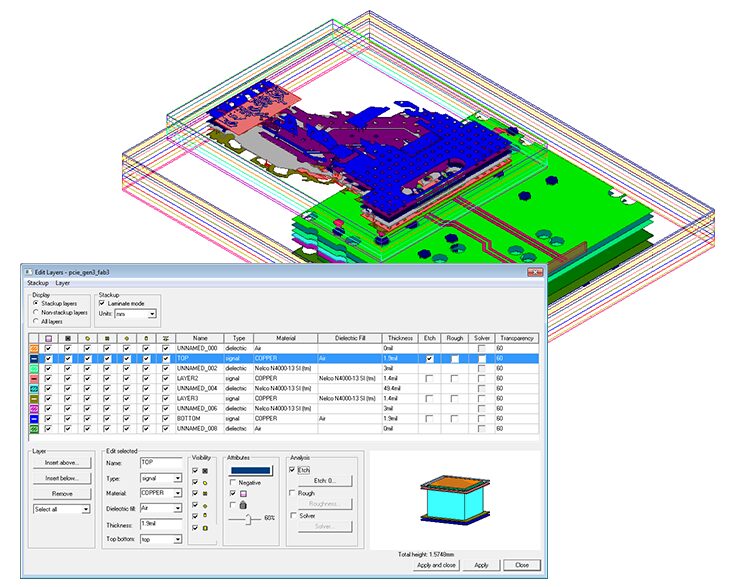The width and height of the screenshot is (729, 587).
Task: Click the blue layer color swatch in Attributes
Action: [251, 468]
